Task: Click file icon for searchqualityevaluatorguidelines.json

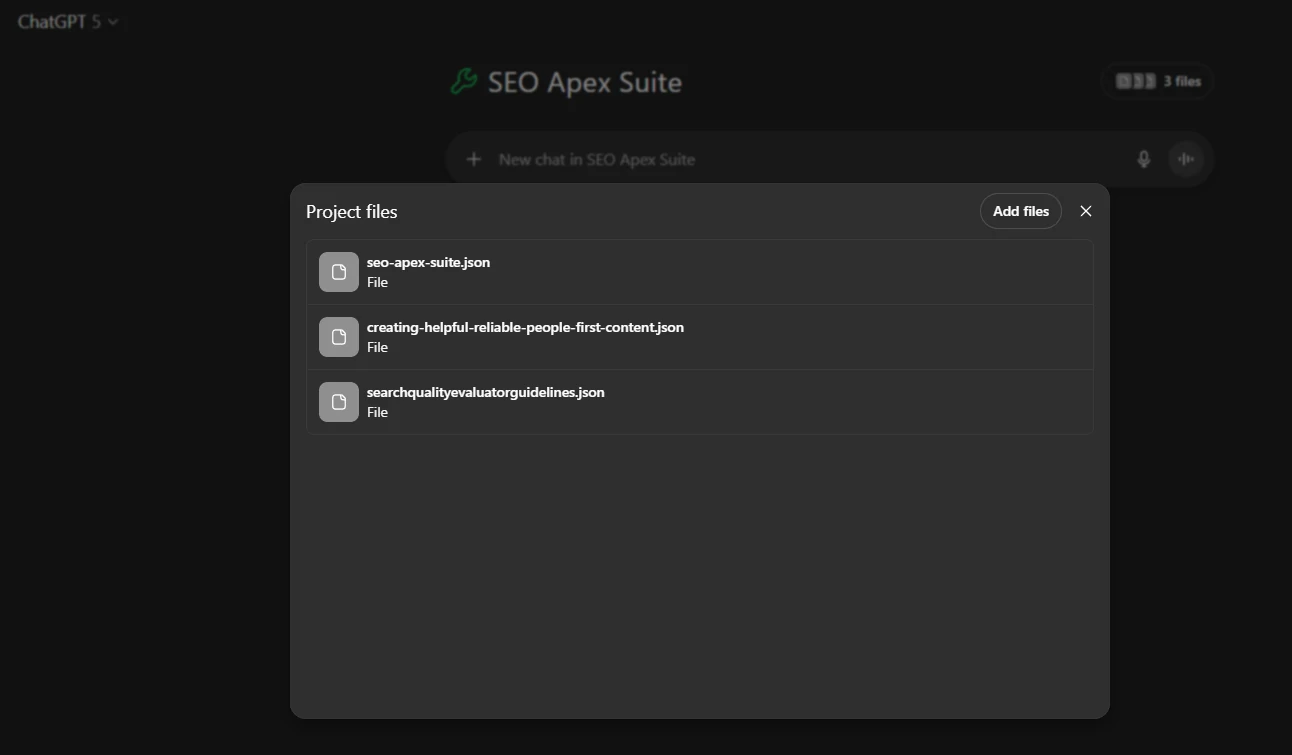Action: tap(339, 402)
